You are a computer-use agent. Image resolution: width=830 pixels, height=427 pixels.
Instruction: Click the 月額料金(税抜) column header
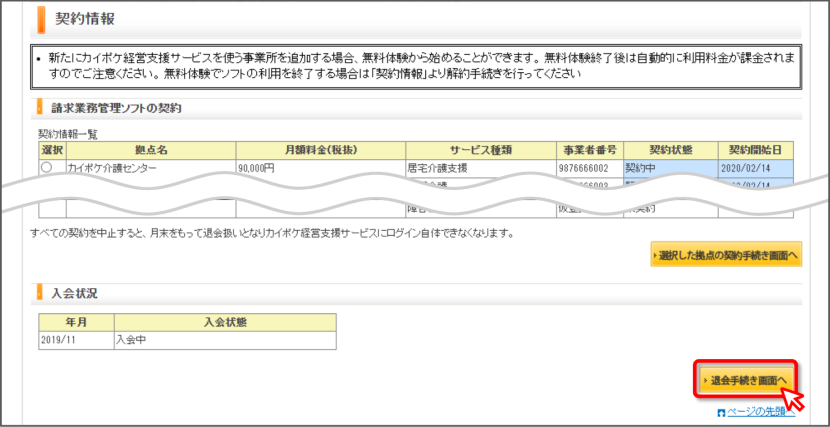[x=321, y=150]
